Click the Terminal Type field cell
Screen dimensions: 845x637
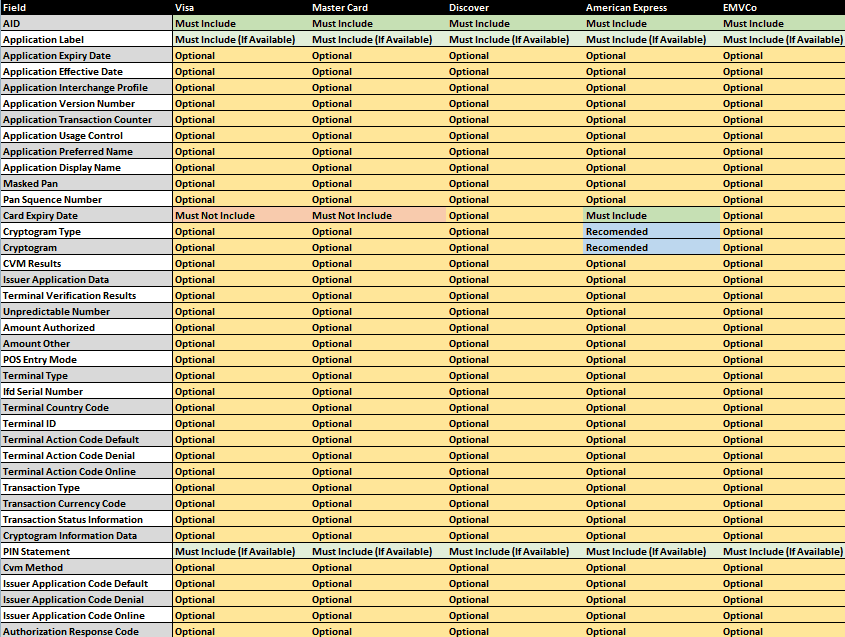tap(86, 375)
